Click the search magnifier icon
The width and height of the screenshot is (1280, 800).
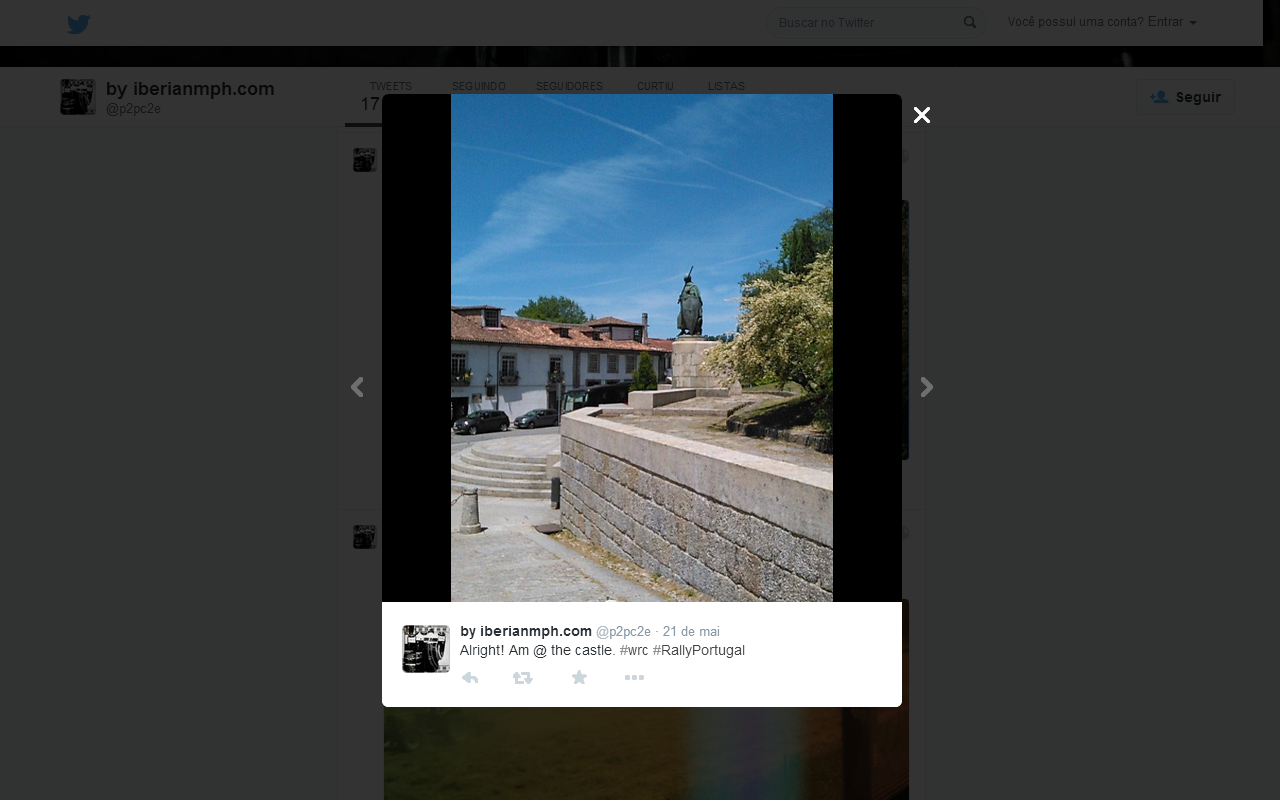point(969,22)
